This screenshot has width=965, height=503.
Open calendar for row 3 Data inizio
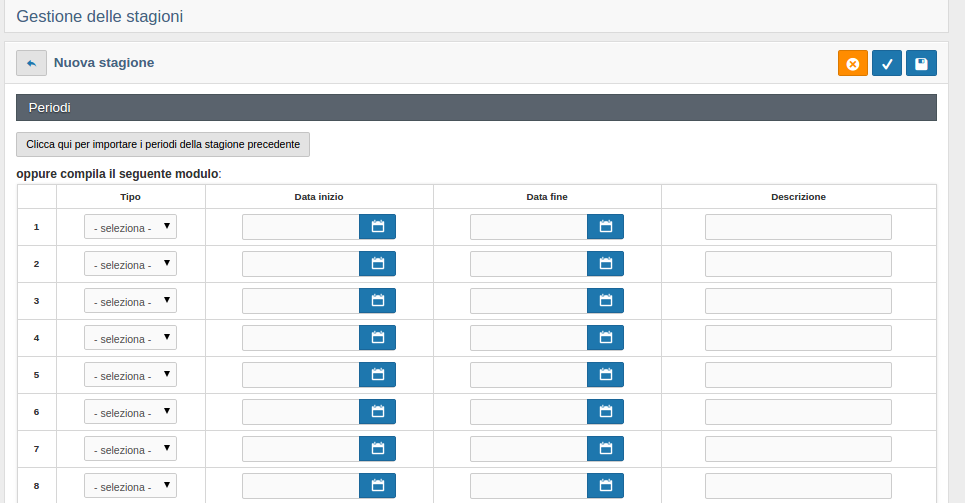pos(377,300)
